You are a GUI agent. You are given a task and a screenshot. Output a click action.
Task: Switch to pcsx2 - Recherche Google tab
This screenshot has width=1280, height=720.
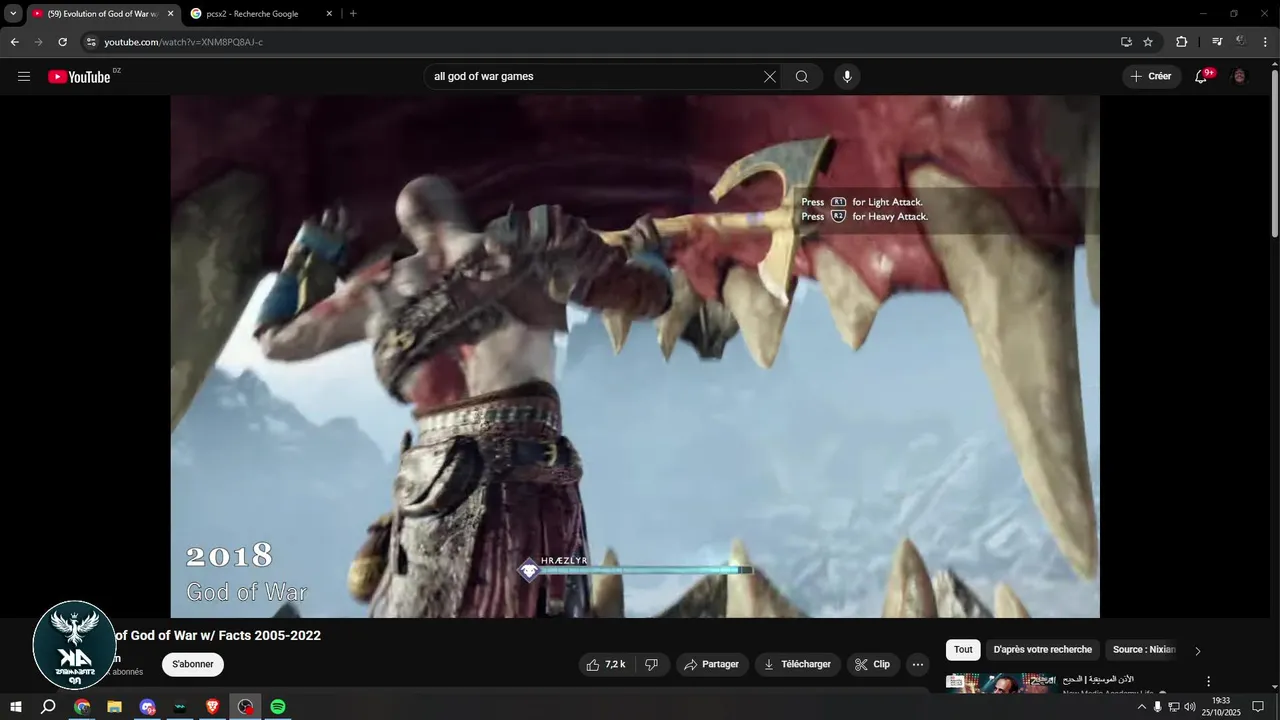point(252,14)
